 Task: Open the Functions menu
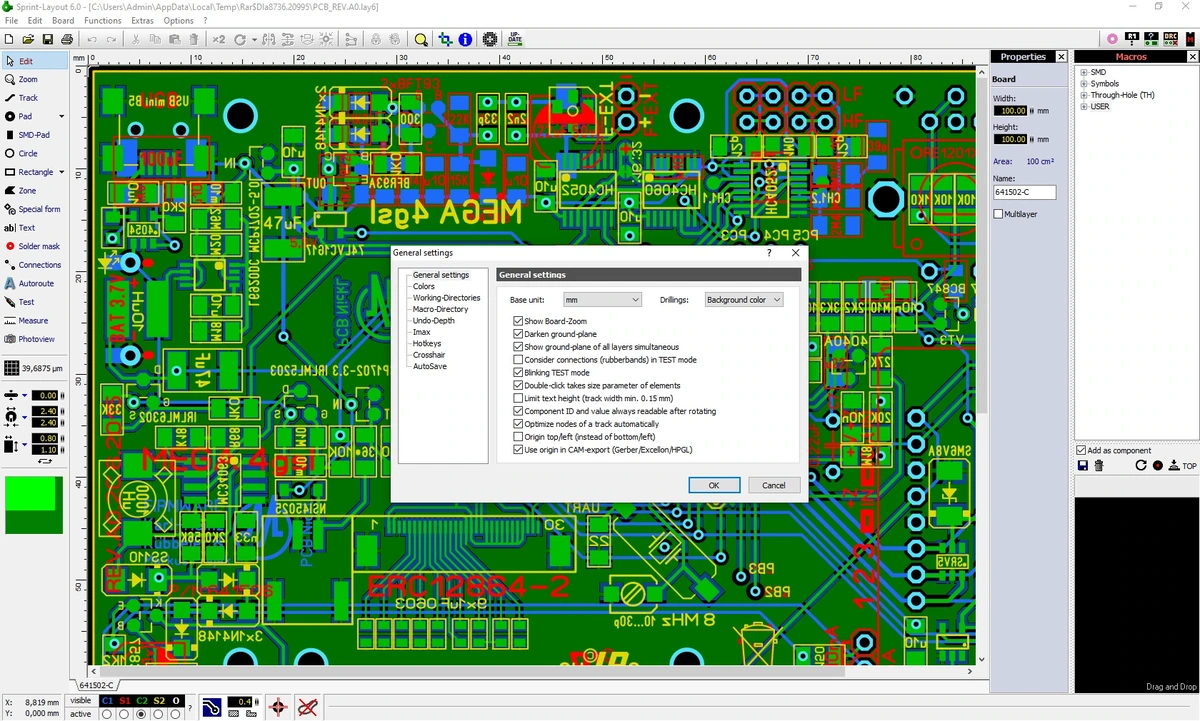(x=103, y=20)
